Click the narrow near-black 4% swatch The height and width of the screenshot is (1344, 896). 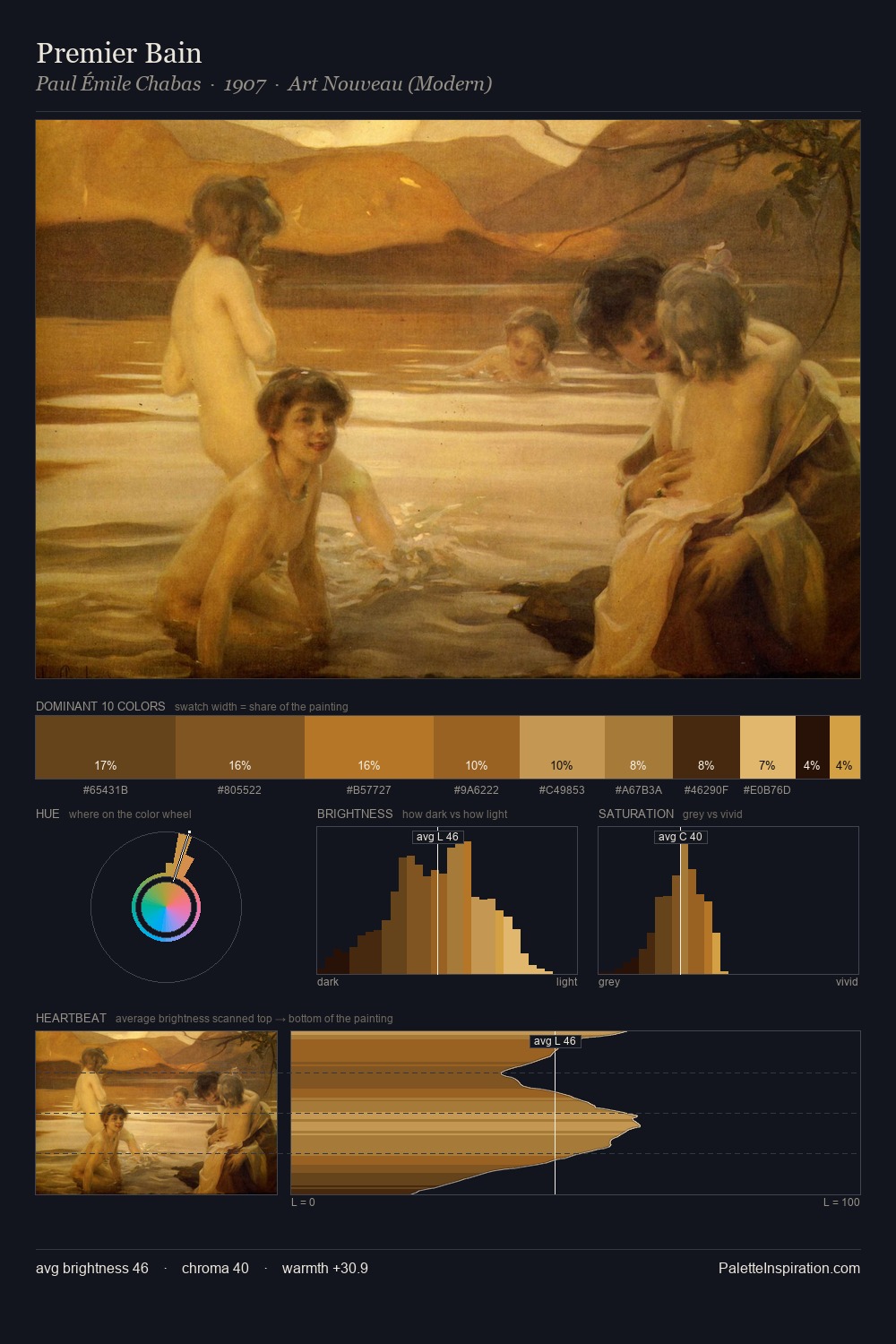pos(813,747)
